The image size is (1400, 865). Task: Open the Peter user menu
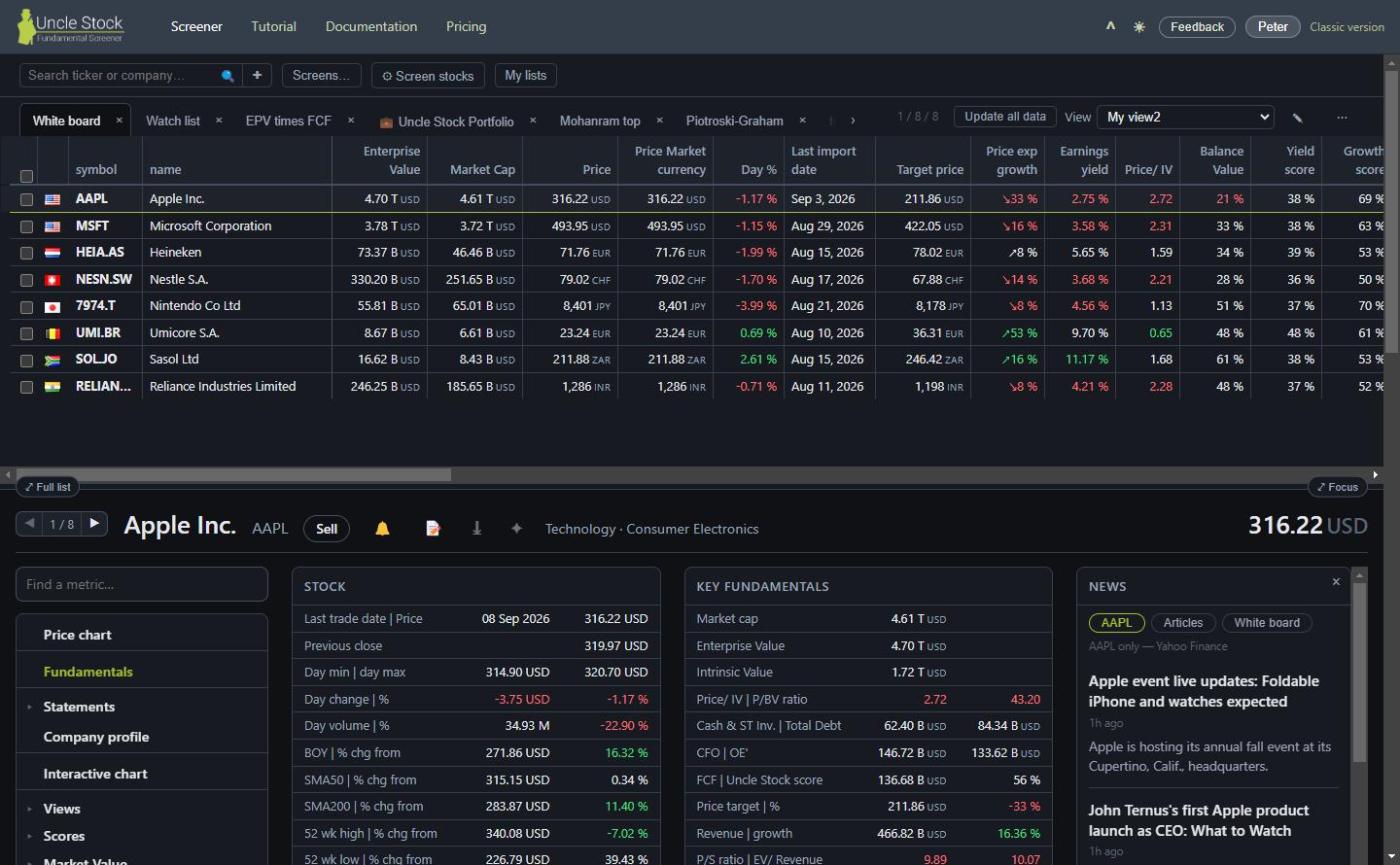1272,27
